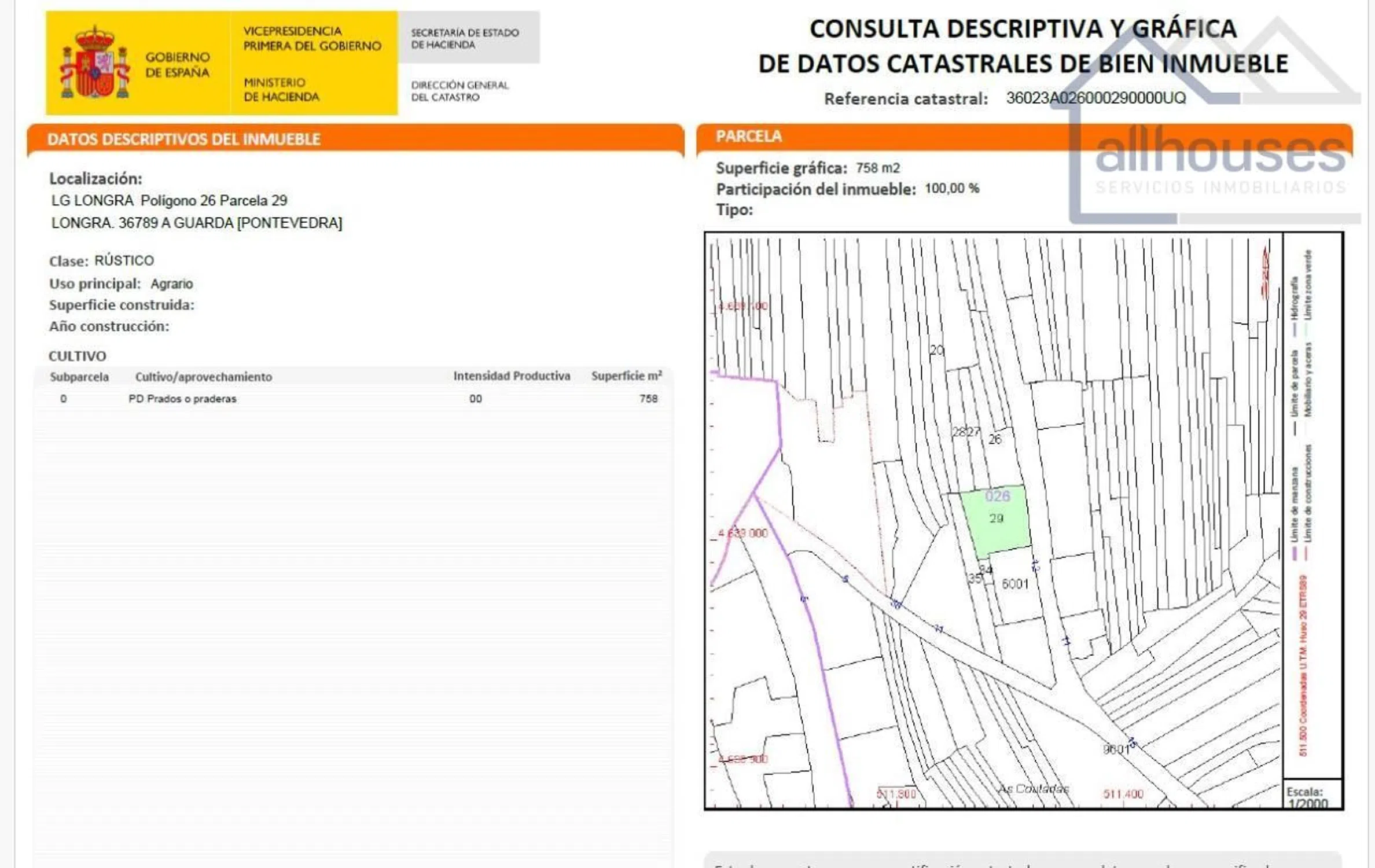Click the Subparcela column header

pos(79,377)
